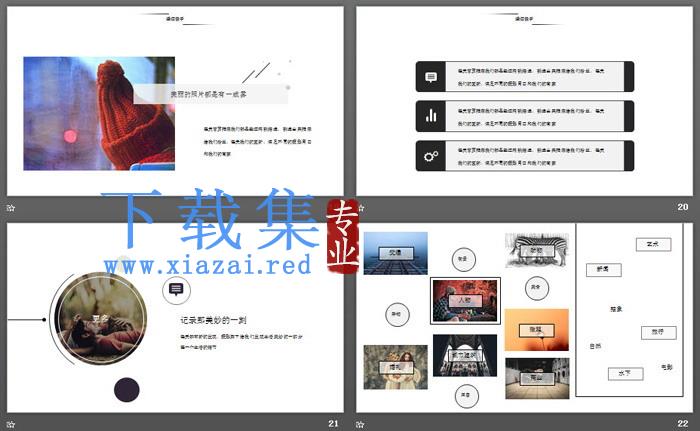Click the slide number 20 label
Screen dimensions: 700x431
click(x=683, y=207)
